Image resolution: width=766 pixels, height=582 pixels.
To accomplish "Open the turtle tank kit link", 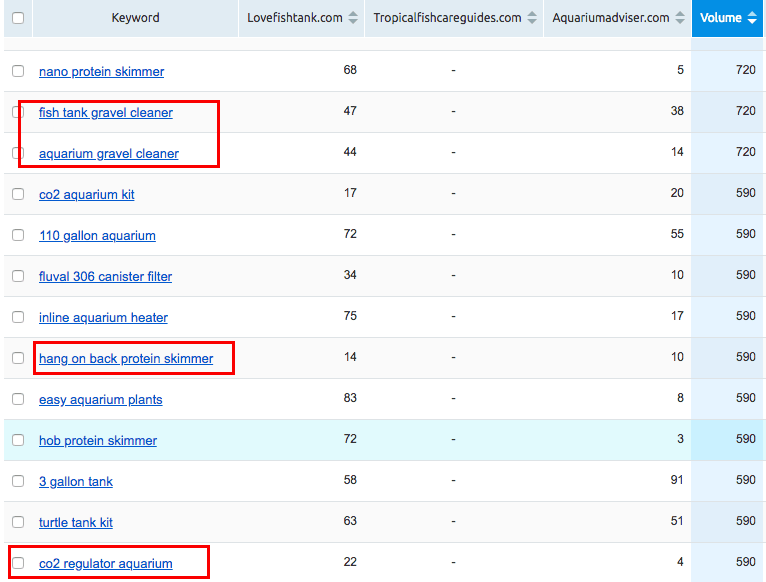I will click(76, 522).
